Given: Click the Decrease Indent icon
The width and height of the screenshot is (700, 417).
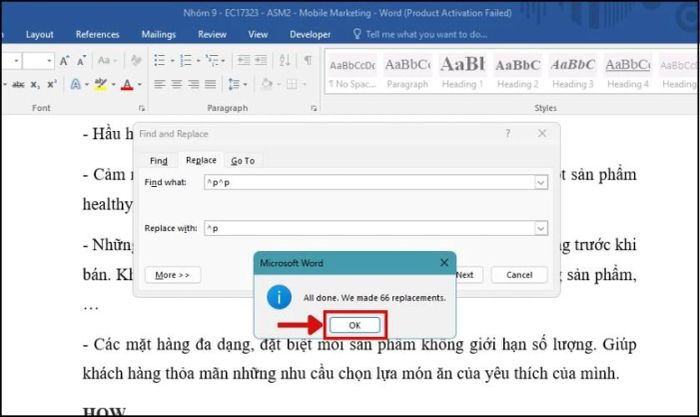Looking at the screenshot, I should (243, 60).
